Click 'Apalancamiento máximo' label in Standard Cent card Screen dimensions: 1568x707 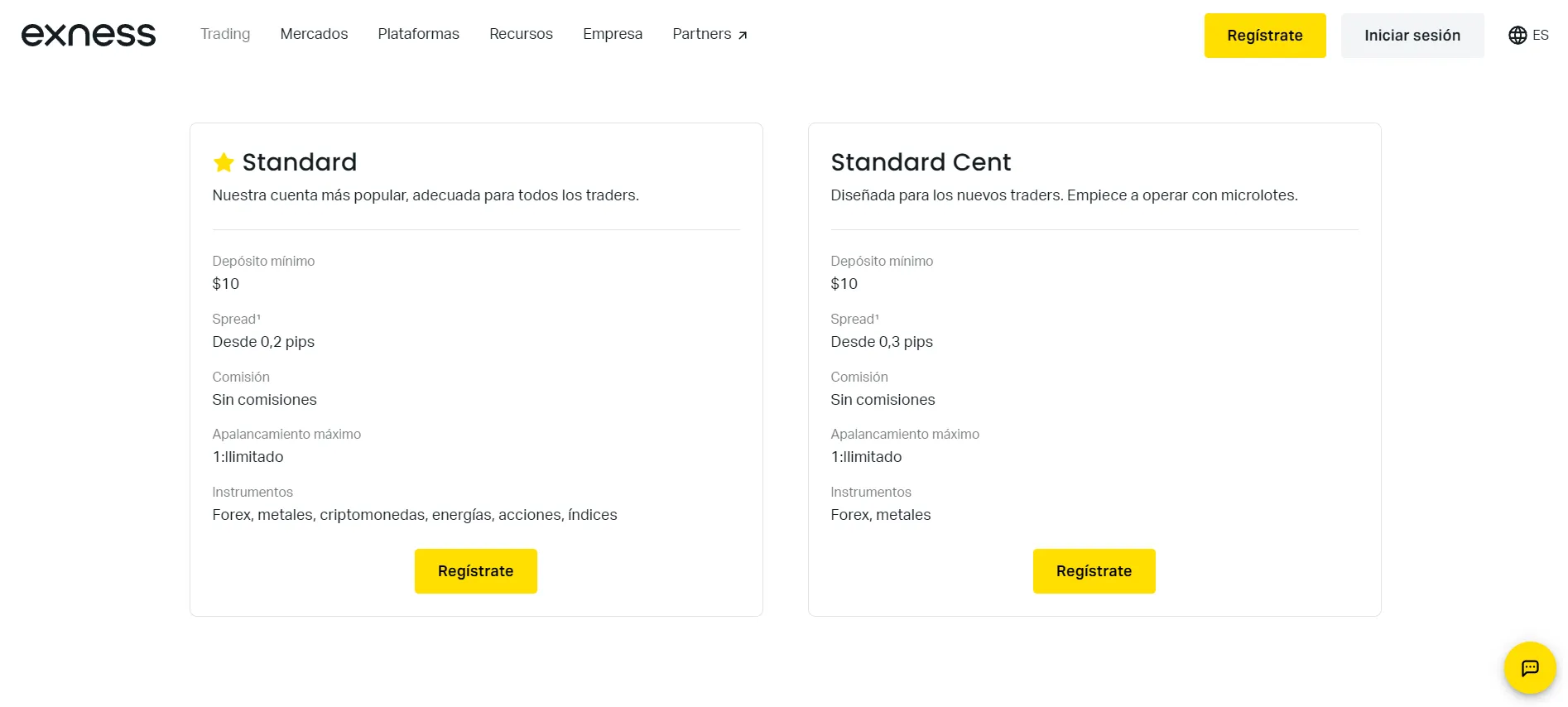pyautogui.click(x=905, y=434)
